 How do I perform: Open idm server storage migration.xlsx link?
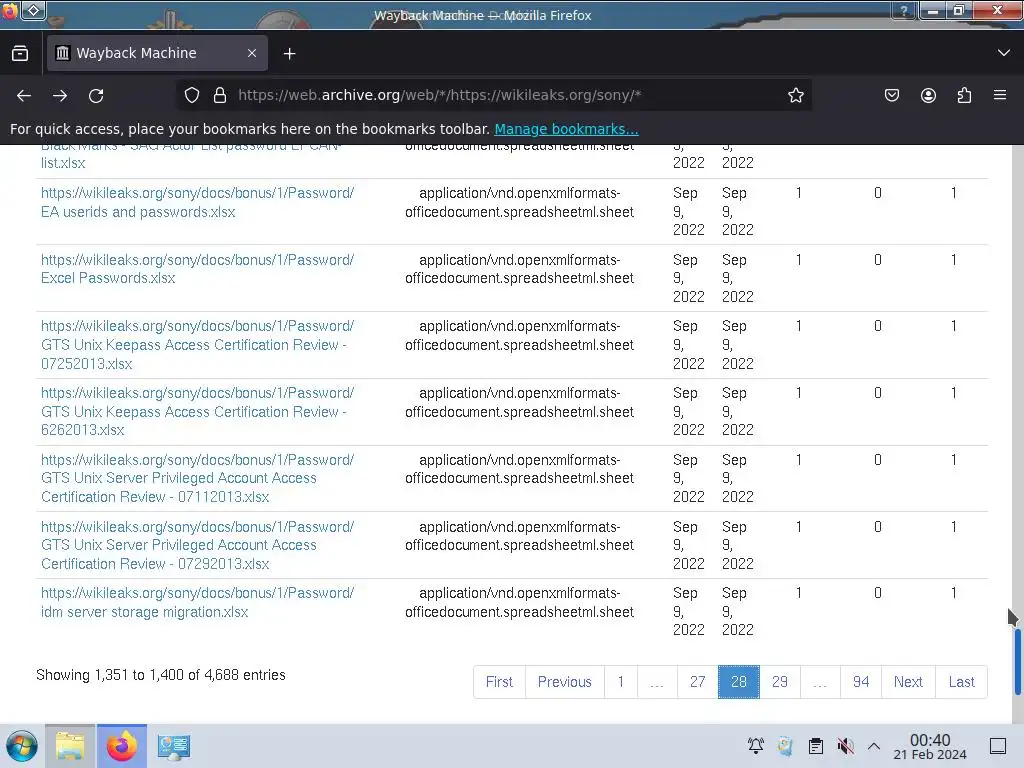[x=197, y=602]
